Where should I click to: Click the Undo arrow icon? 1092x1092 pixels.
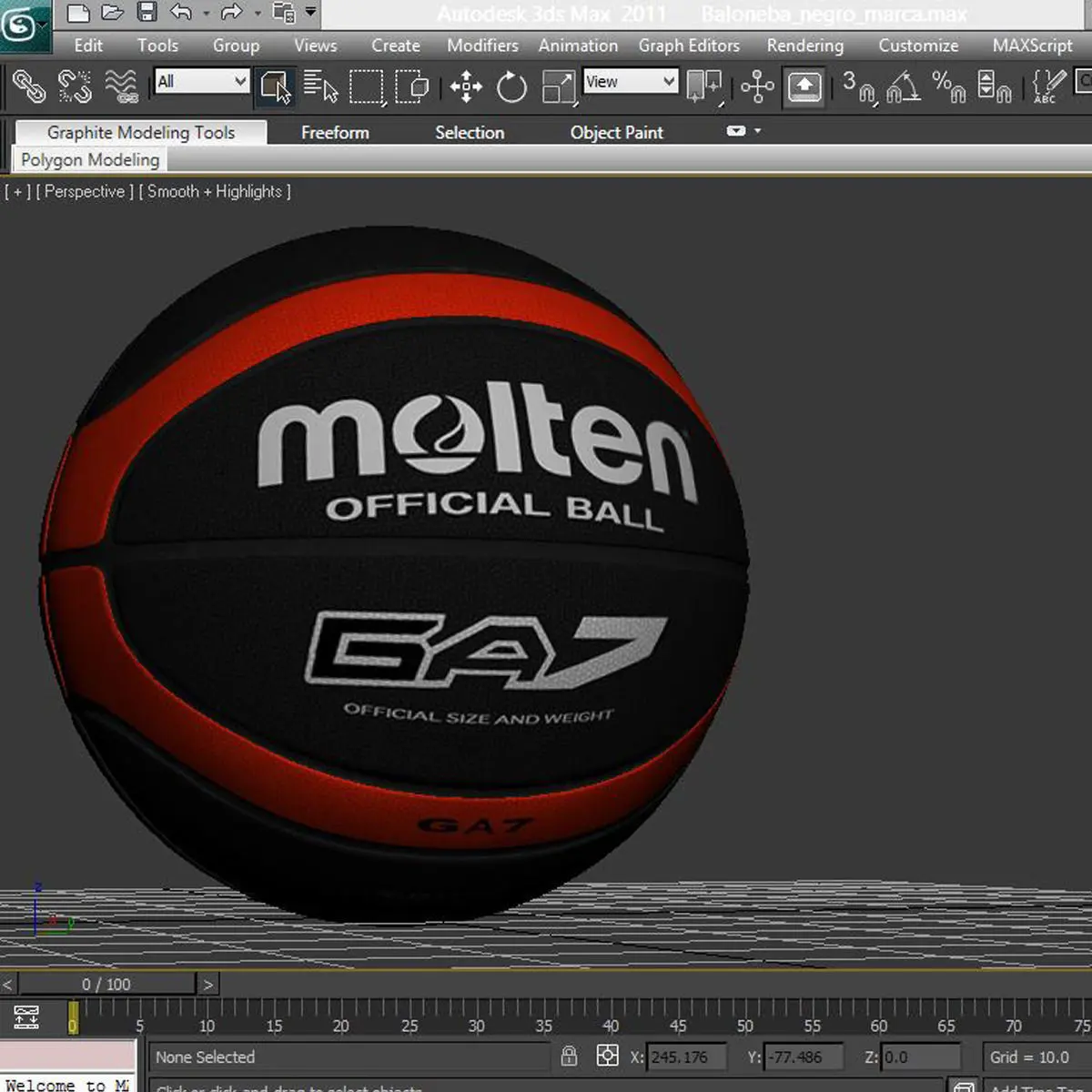(x=181, y=12)
